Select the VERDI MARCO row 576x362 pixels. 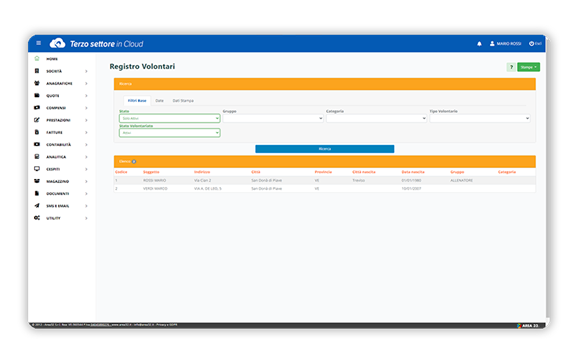tap(325, 189)
